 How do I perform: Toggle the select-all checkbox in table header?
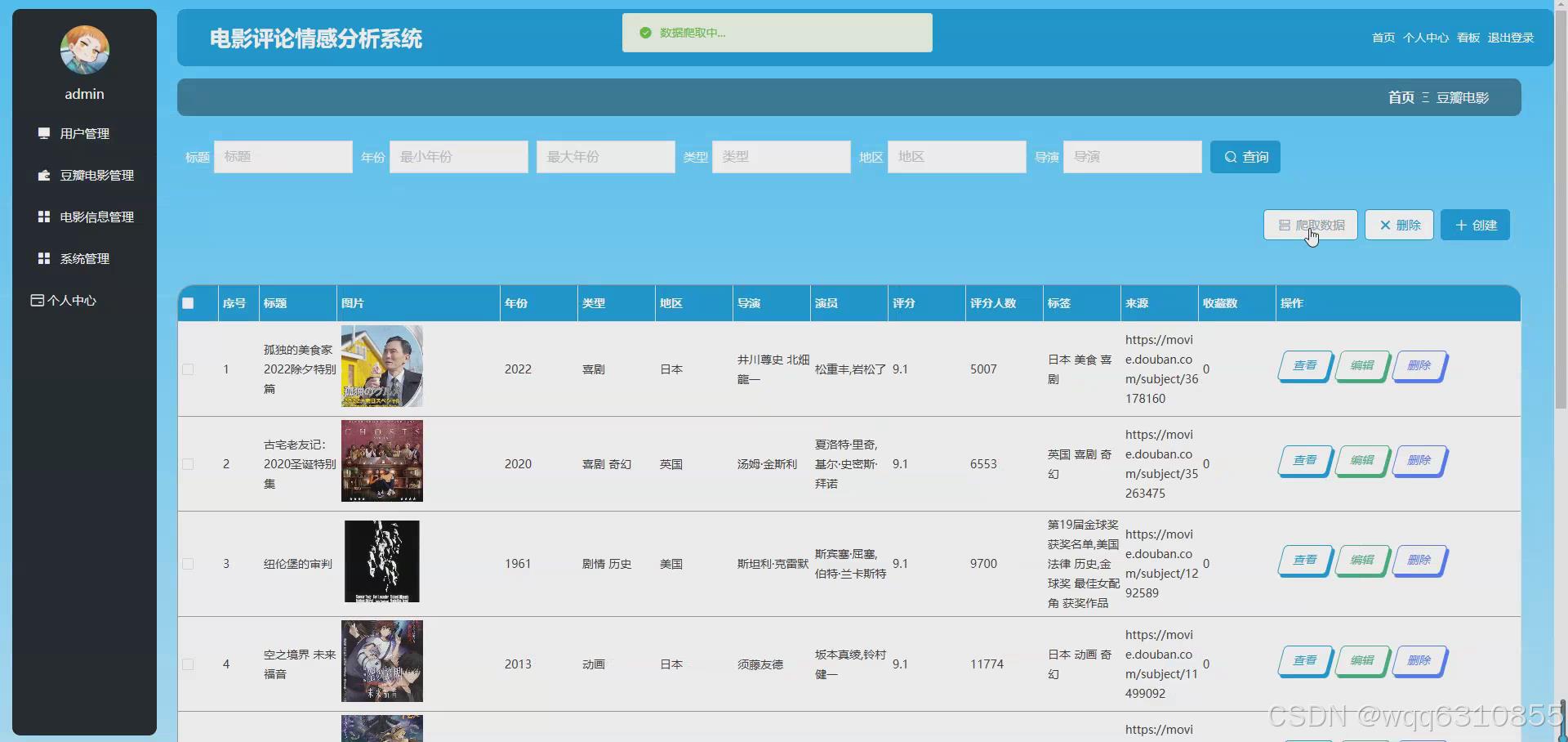coord(188,303)
